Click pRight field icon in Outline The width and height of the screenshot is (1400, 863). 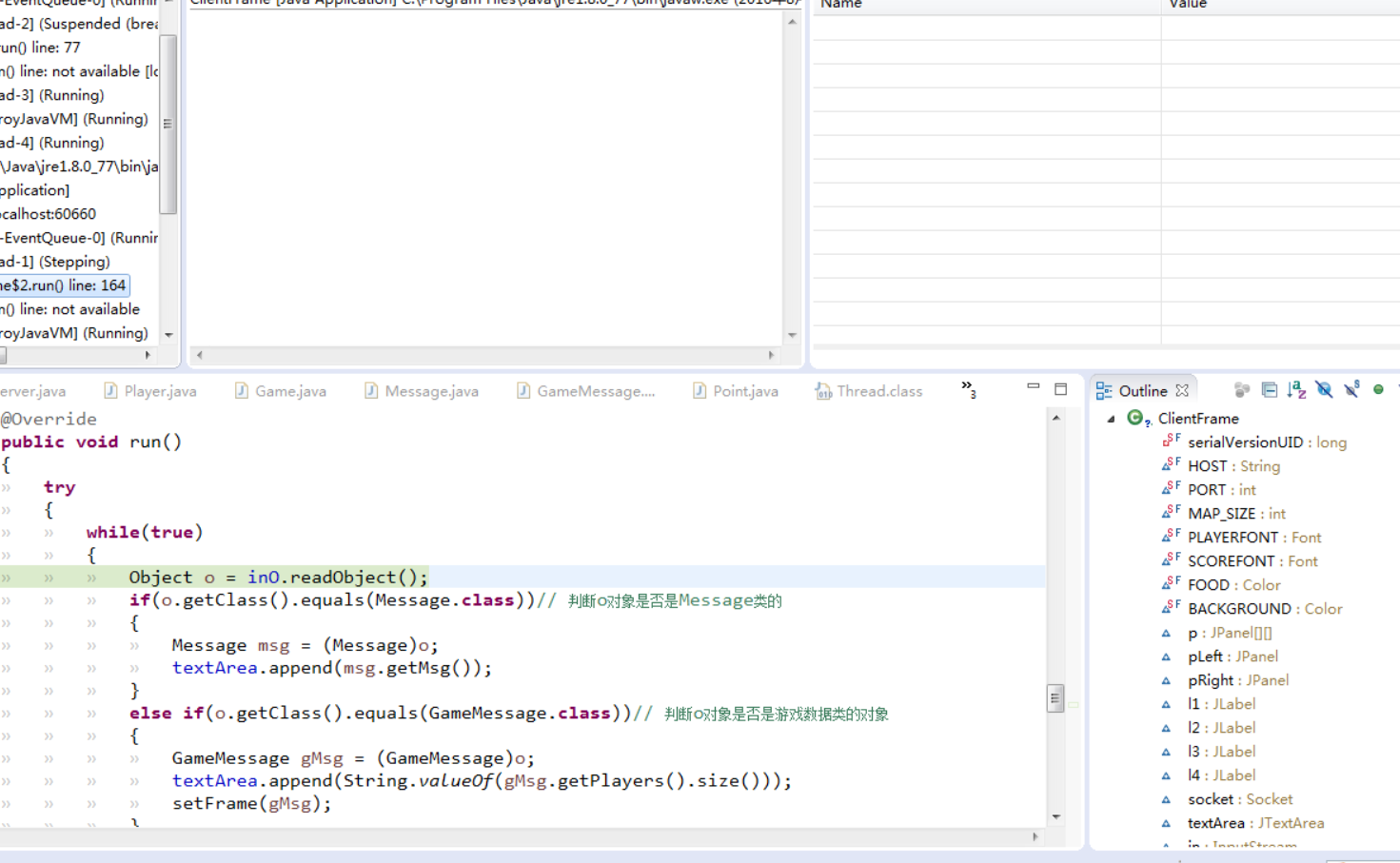tap(1166, 680)
